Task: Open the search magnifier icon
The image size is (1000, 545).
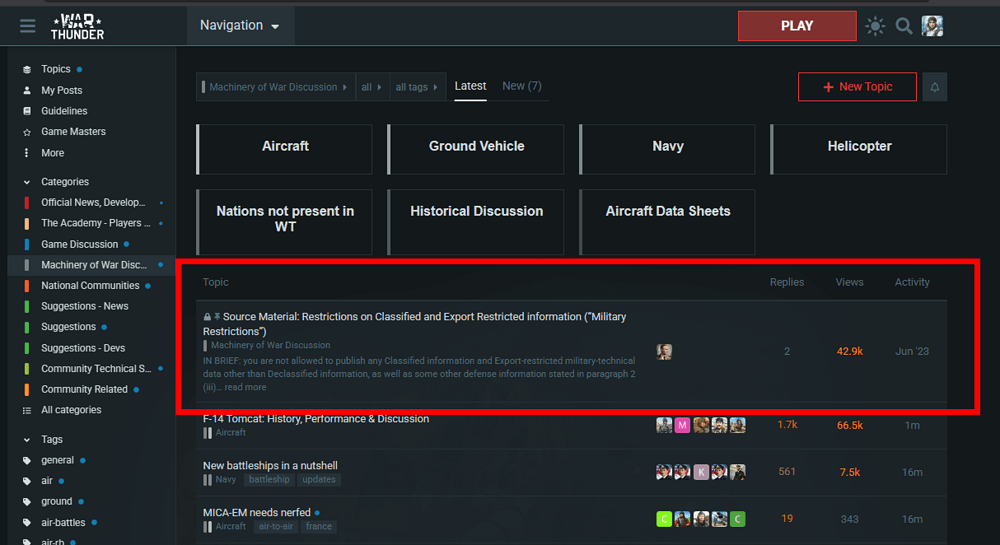Action: coord(904,26)
